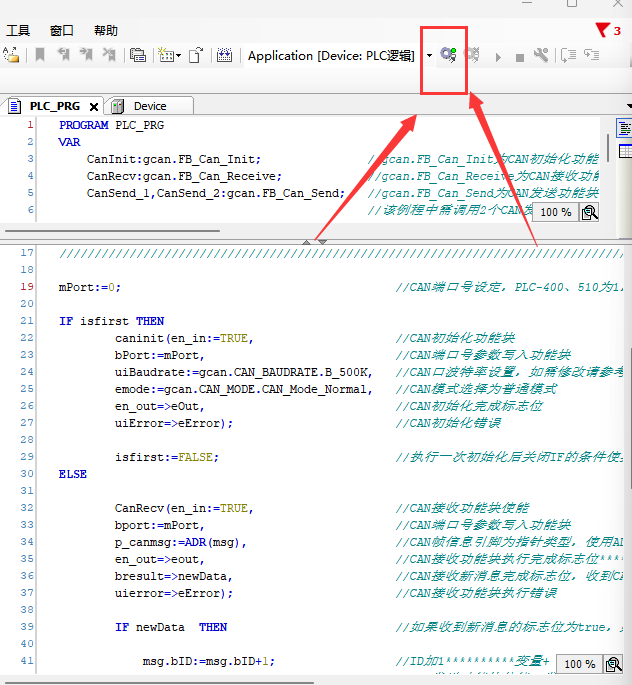Click the Logout icon in toolbar
632x685 pixels.
pos(472,56)
